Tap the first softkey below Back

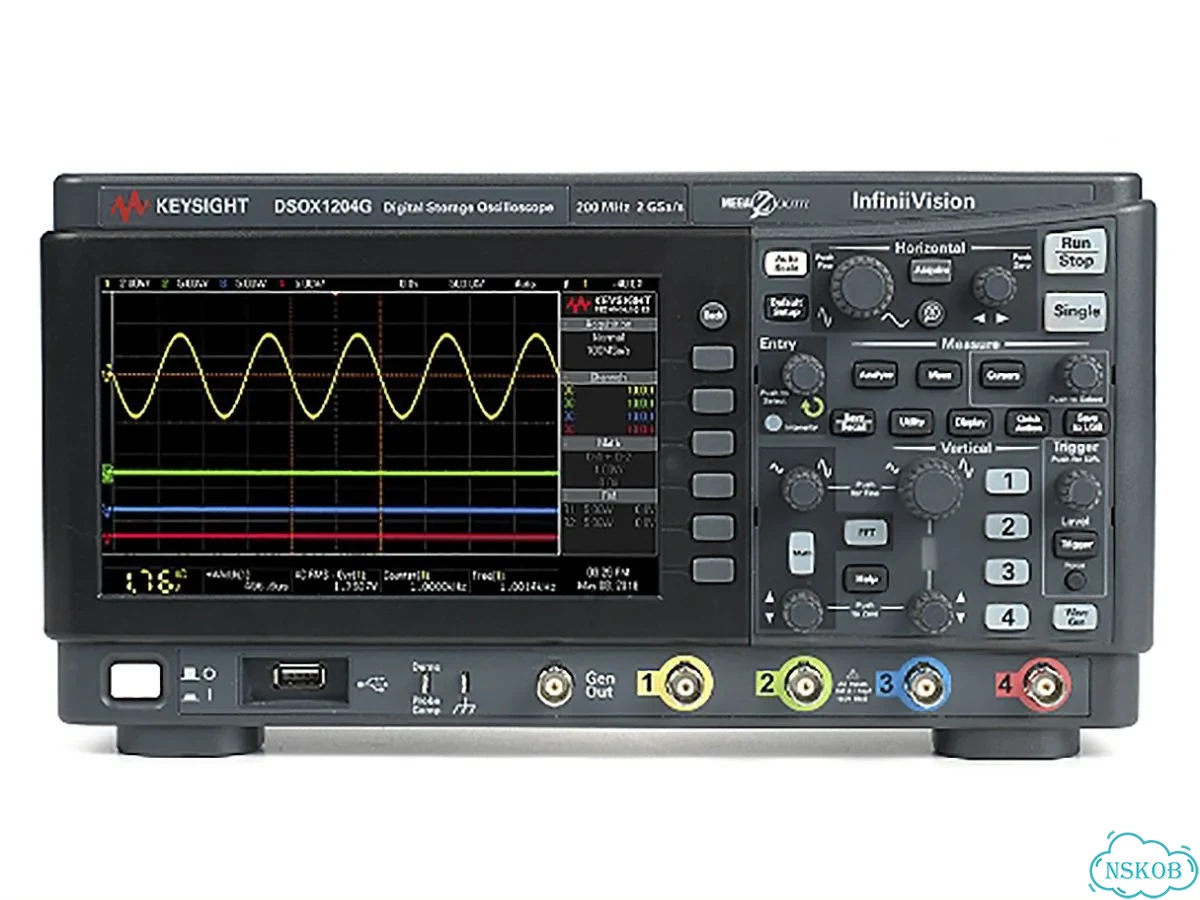tap(713, 359)
